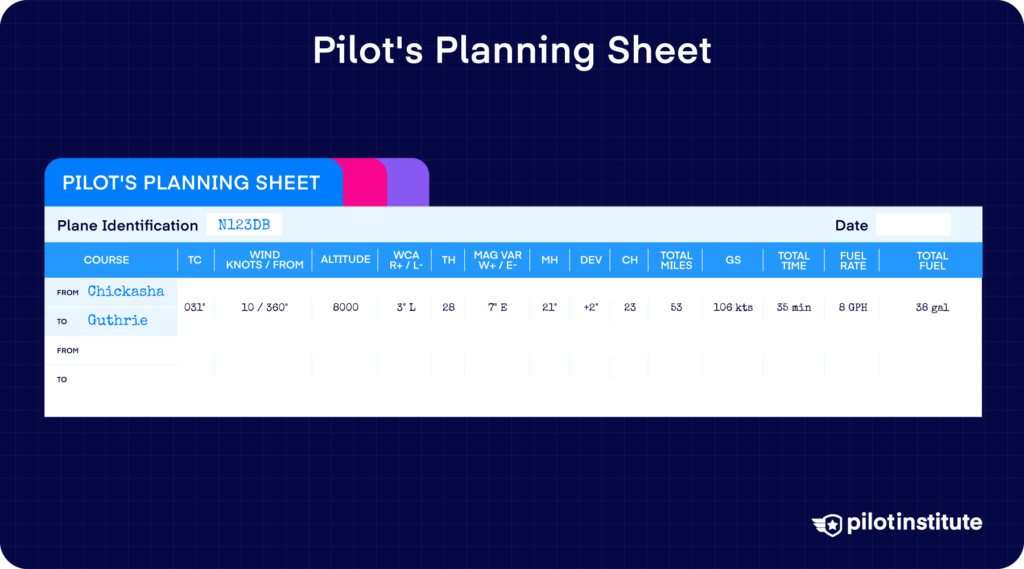Click the pilotinstitute shield logo icon

827,525
